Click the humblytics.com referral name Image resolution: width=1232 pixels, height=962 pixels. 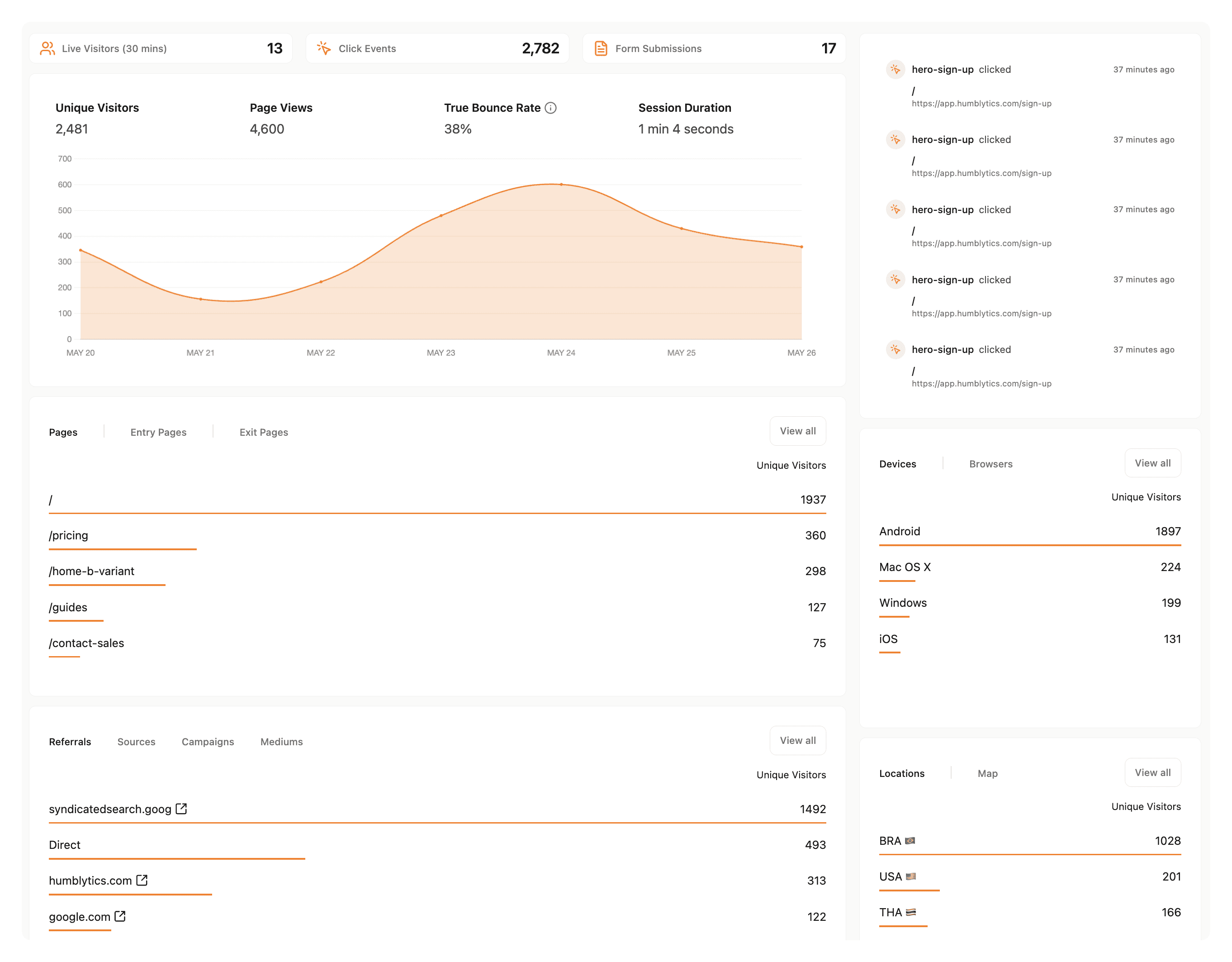pos(90,881)
